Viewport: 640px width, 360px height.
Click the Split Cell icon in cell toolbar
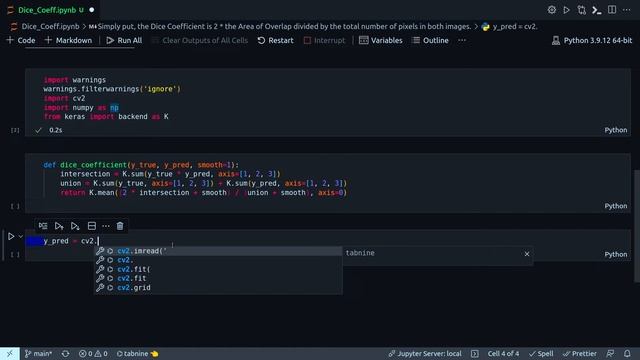click(x=92, y=226)
